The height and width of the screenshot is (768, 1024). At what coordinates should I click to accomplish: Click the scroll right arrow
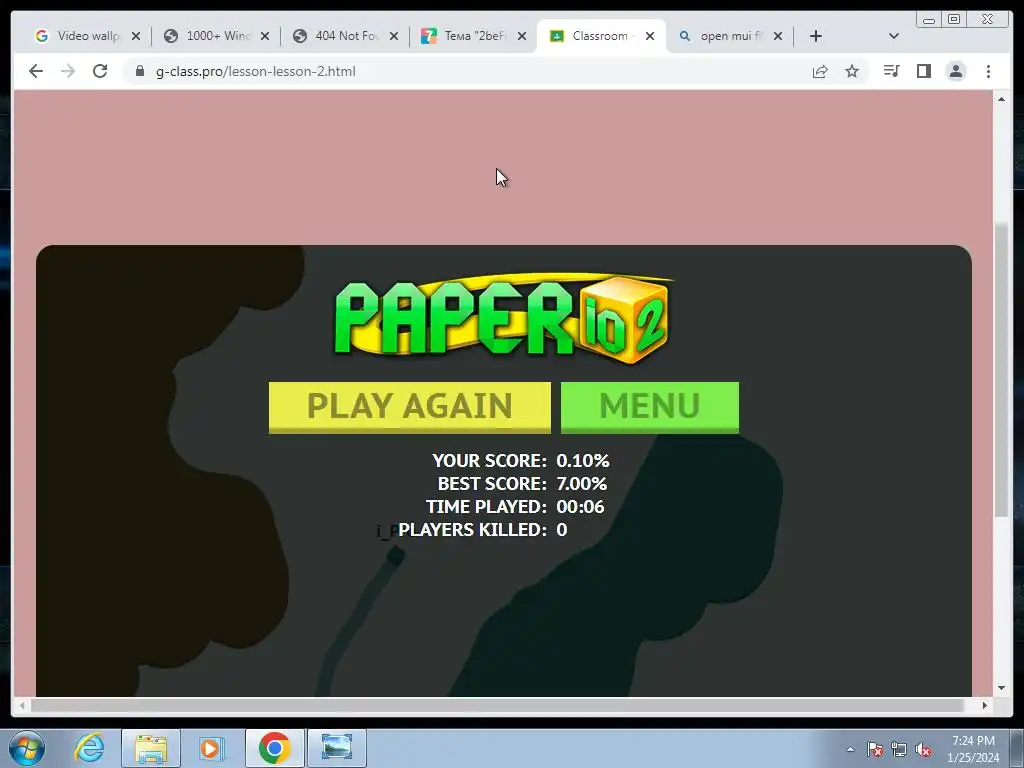tap(985, 705)
